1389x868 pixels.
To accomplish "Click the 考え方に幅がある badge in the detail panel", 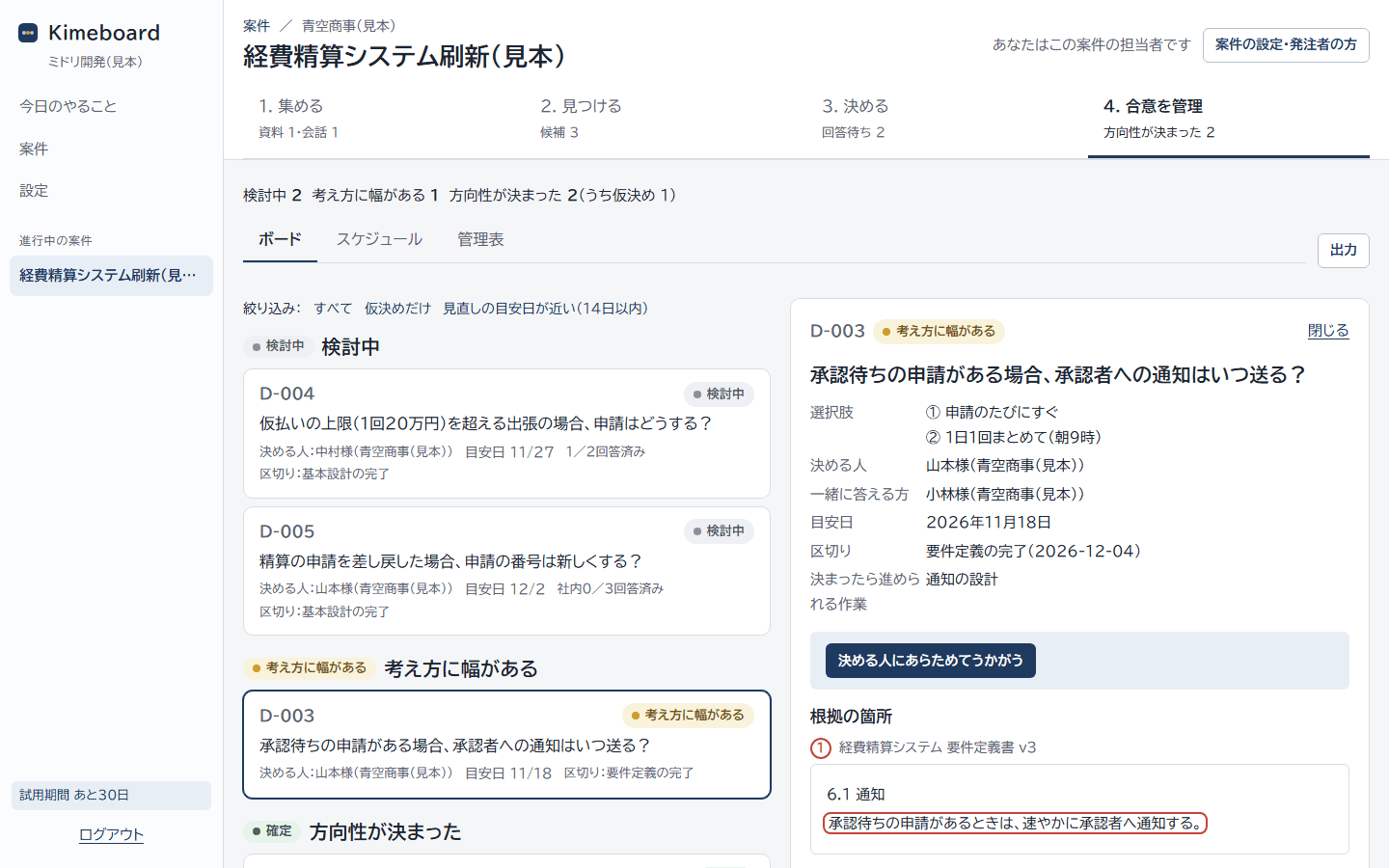I will click(939, 332).
